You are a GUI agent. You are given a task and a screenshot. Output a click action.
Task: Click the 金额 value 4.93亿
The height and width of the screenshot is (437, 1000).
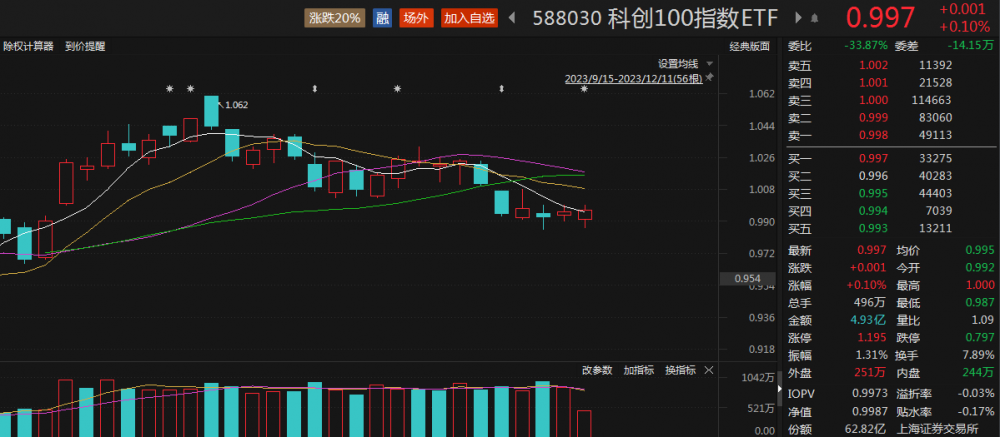[869, 320]
